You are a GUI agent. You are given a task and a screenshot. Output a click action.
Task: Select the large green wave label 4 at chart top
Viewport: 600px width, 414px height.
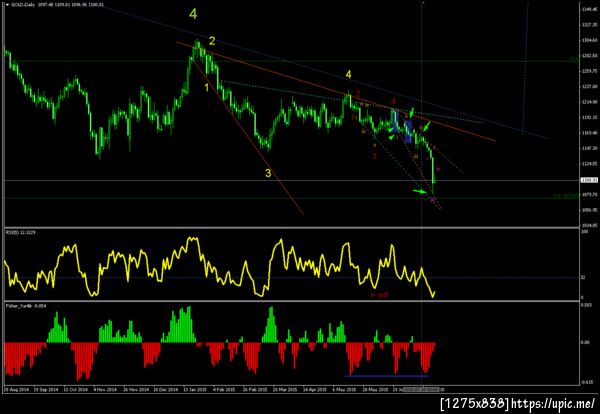pyautogui.click(x=193, y=14)
